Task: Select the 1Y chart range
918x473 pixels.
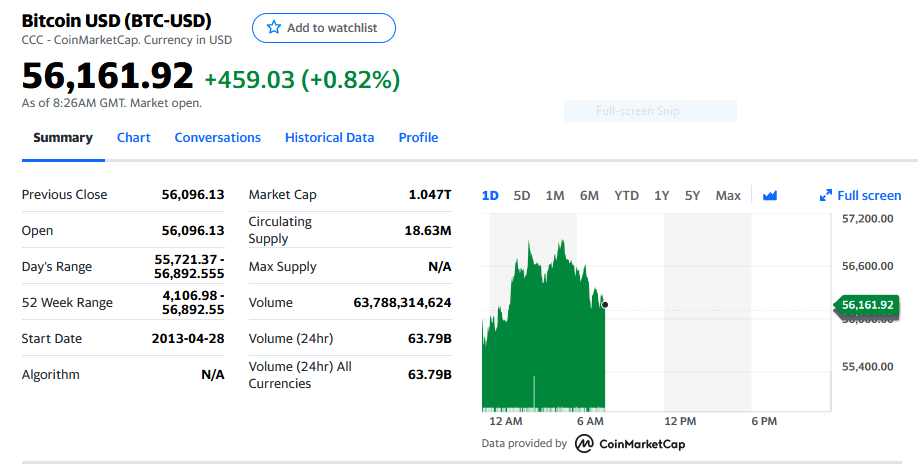Action: click(662, 196)
